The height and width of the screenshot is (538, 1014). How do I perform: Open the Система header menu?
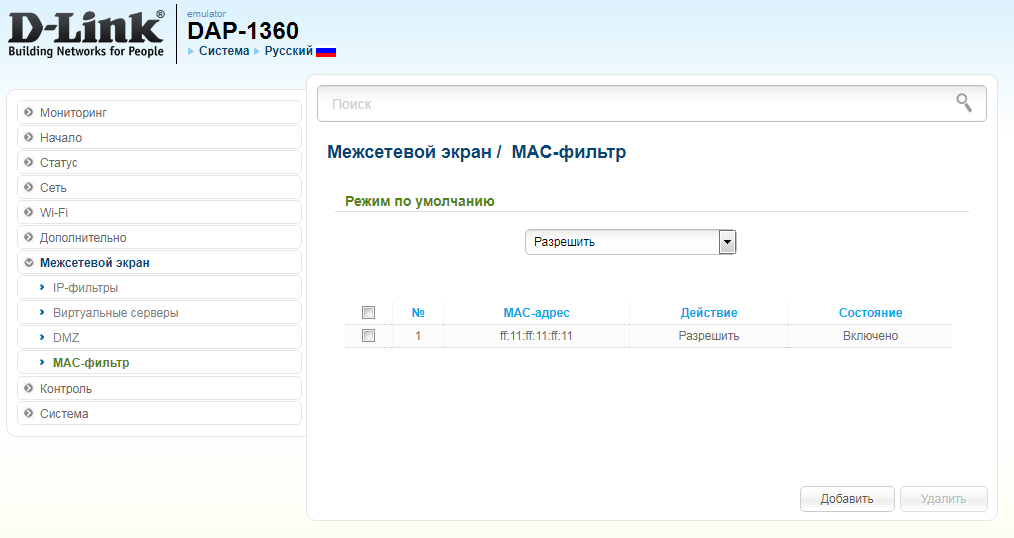(x=224, y=50)
